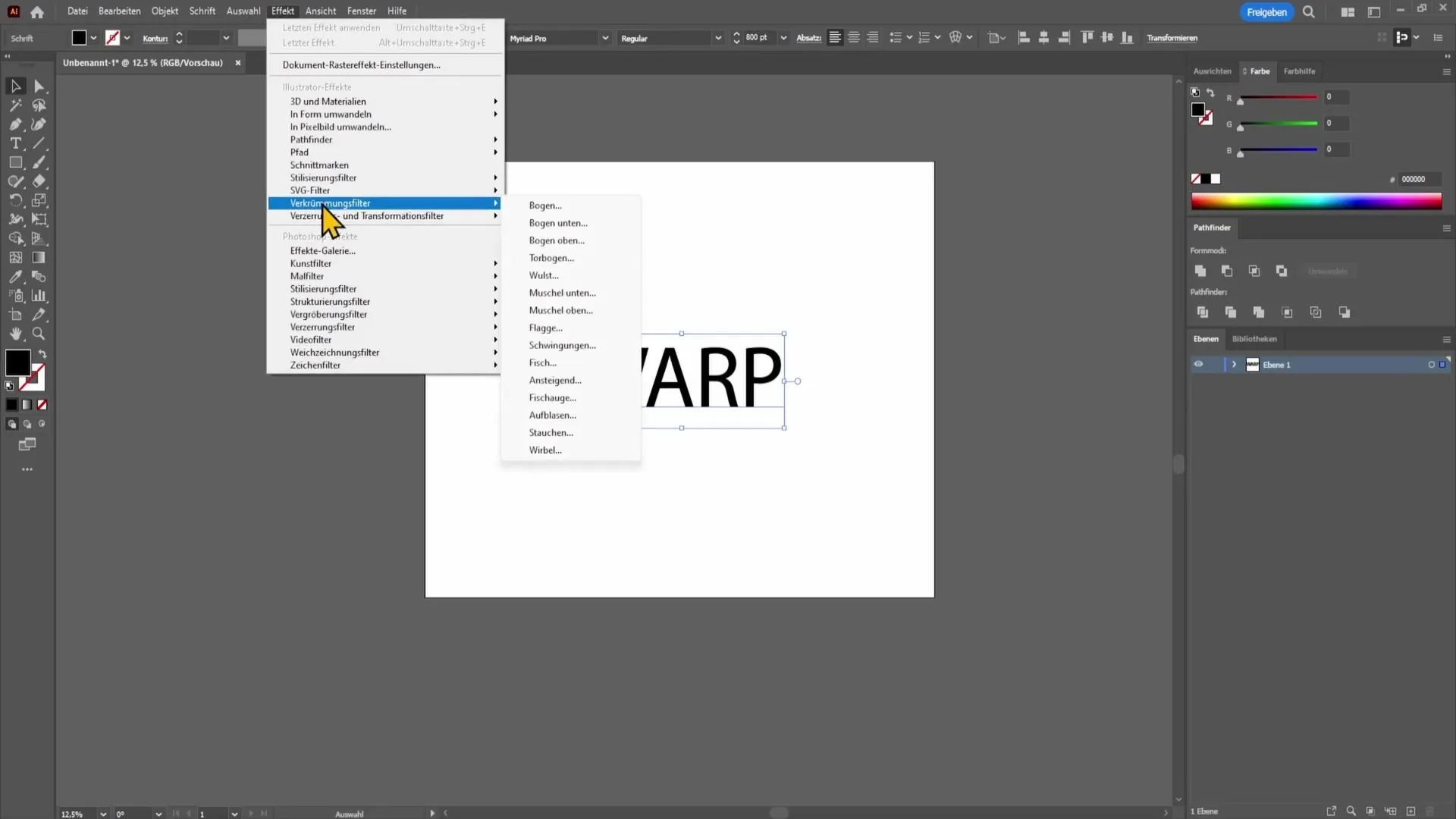Image resolution: width=1456 pixels, height=819 pixels.
Task: Open the Edit Toolbar dots
Action: tap(27, 469)
